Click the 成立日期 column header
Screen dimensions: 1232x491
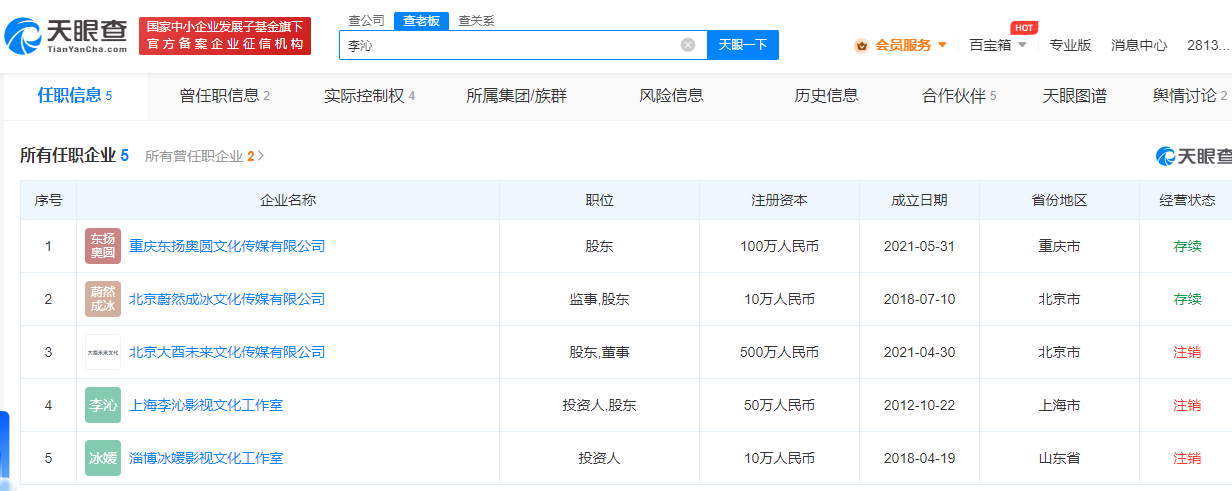click(919, 200)
